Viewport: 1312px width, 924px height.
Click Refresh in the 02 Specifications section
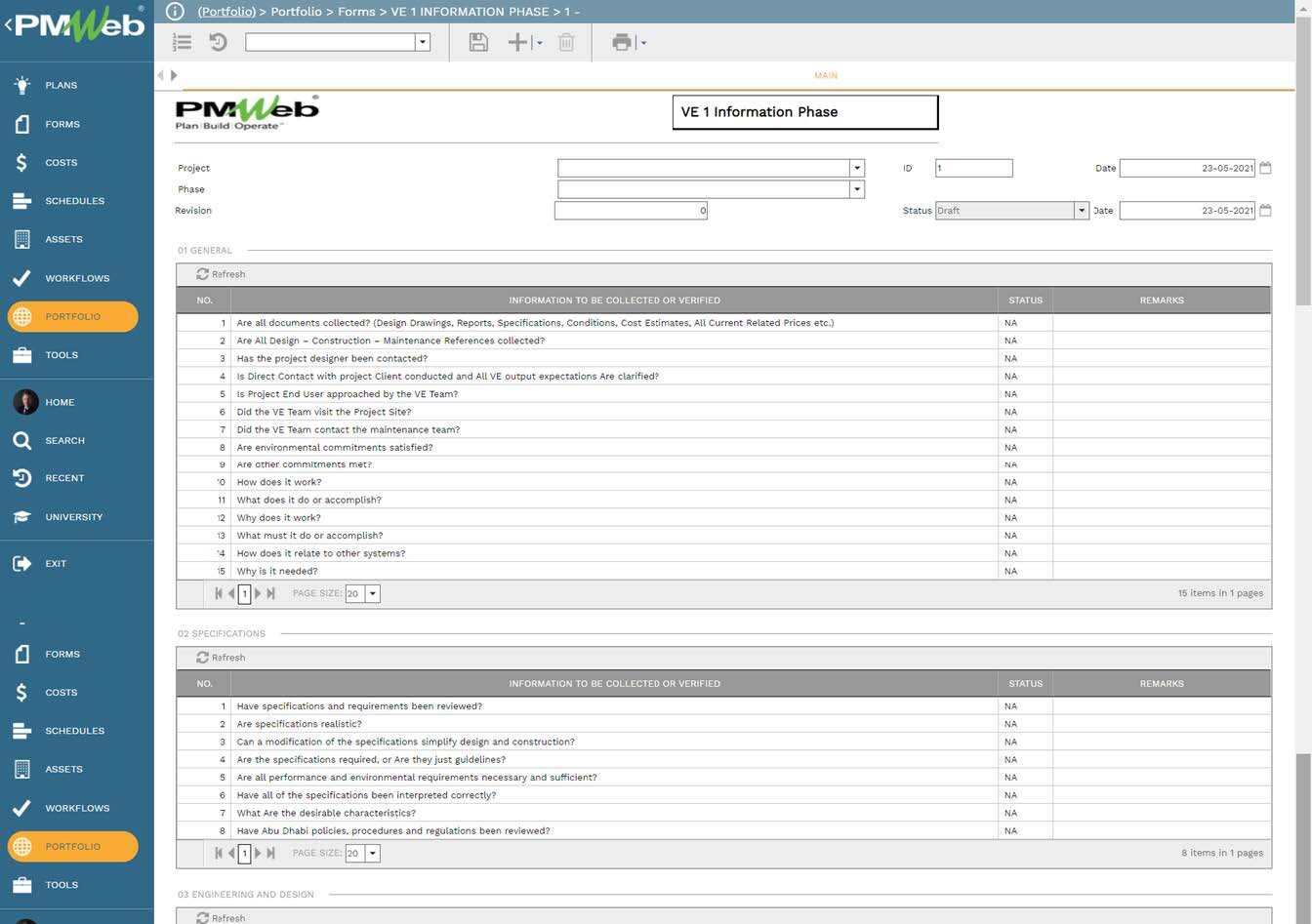(x=221, y=657)
